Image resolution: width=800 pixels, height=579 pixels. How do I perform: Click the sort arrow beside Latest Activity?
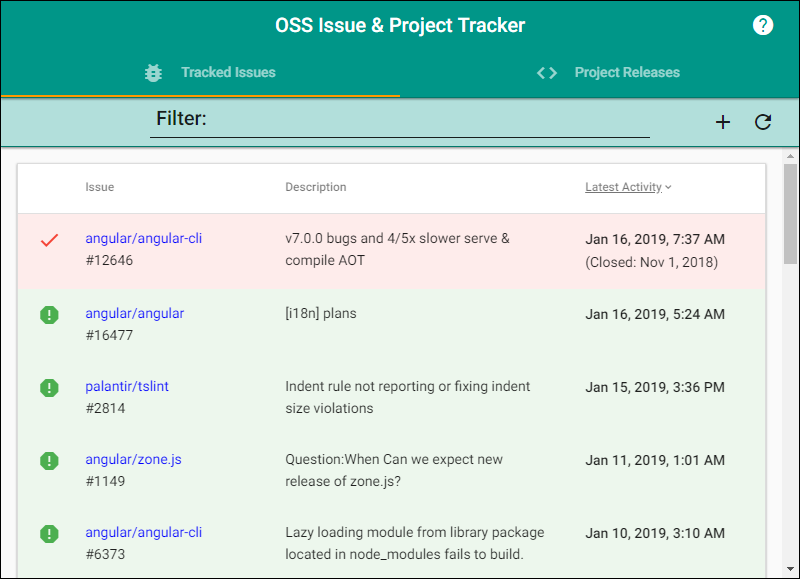point(668,187)
